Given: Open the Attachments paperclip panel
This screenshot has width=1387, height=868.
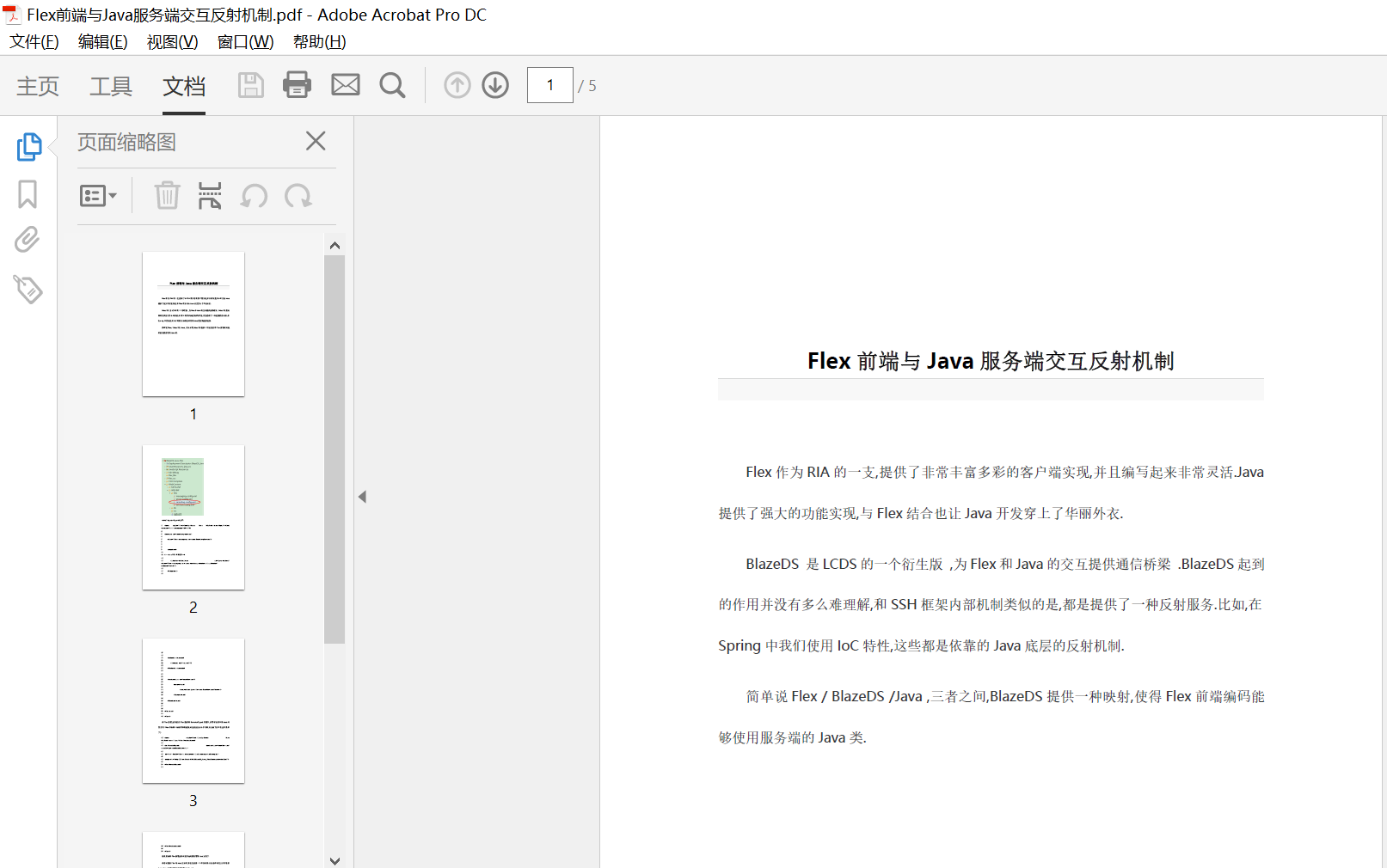Looking at the screenshot, I should 28,240.
